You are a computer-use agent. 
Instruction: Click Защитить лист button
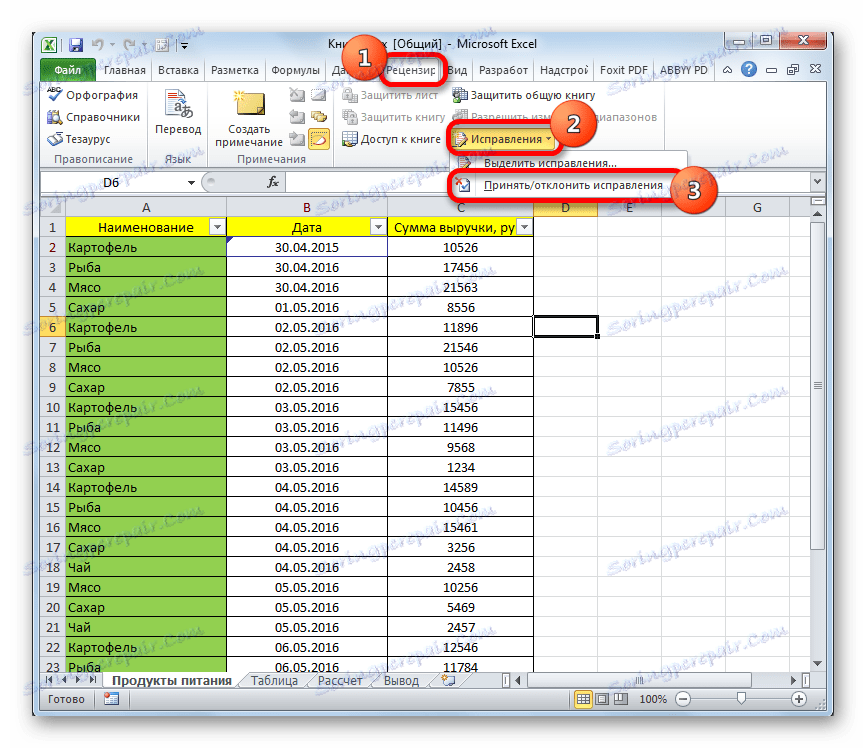point(390,95)
